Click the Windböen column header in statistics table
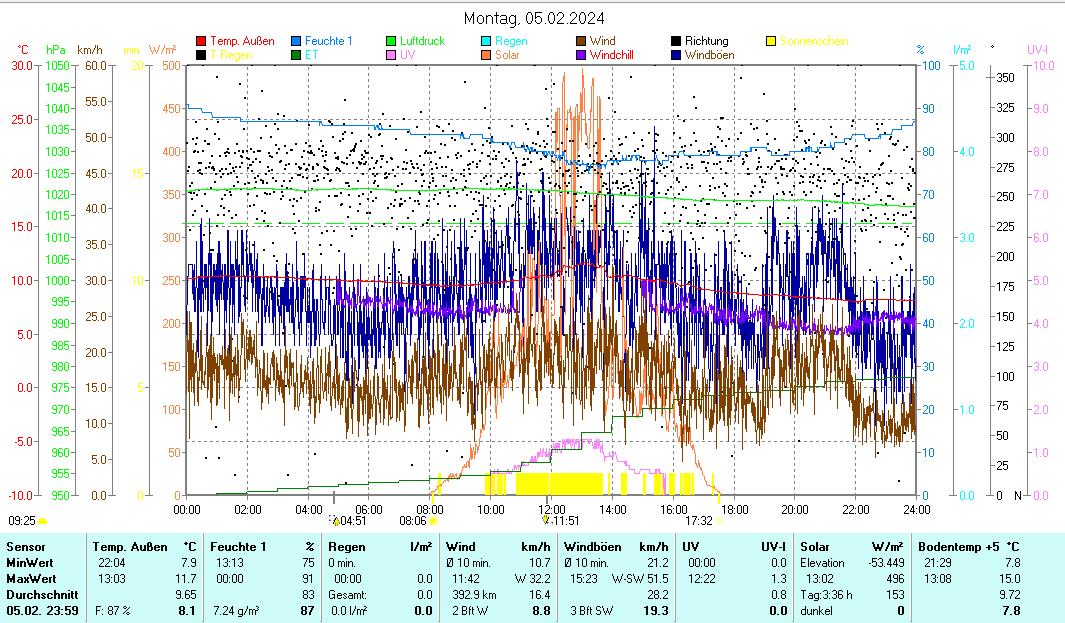The width and height of the screenshot is (1065, 623). pos(593,547)
